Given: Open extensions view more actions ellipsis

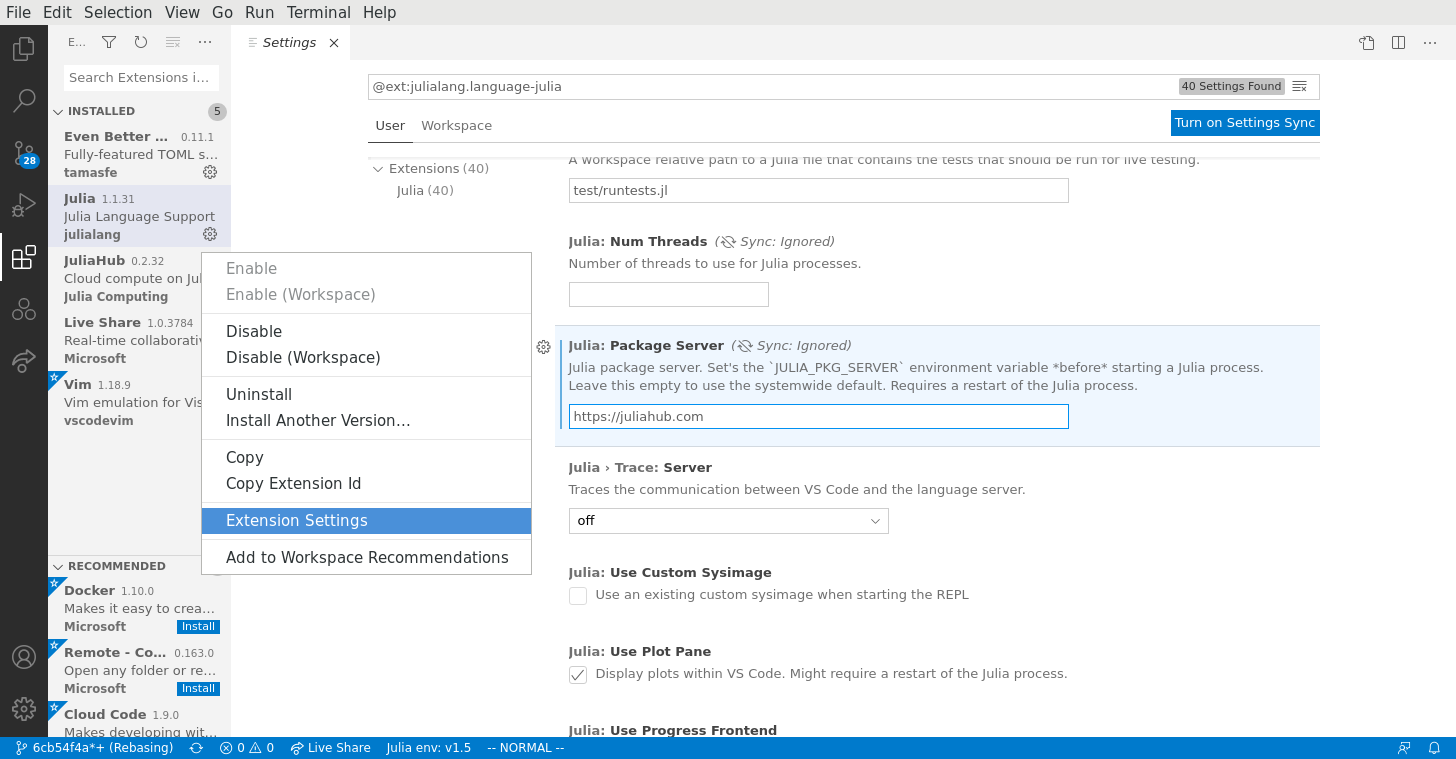Looking at the screenshot, I should click(x=205, y=42).
